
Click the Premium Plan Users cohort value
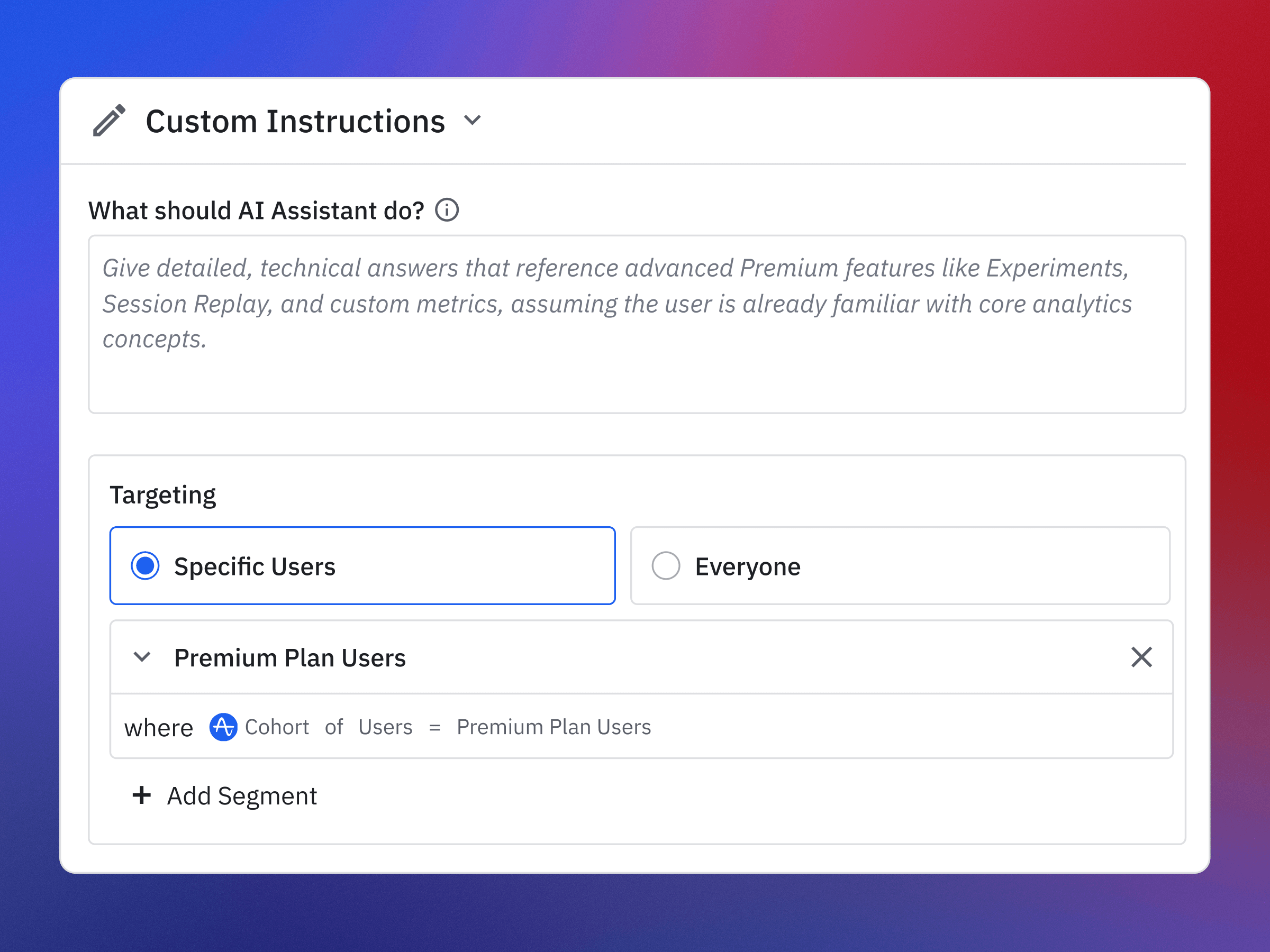[554, 727]
